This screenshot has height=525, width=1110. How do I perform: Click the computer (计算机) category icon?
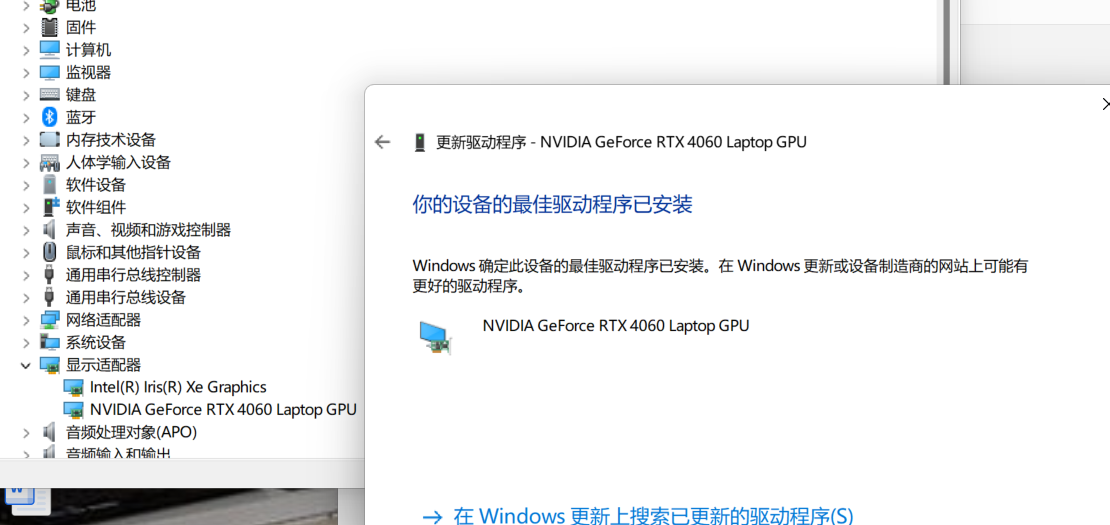pos(50,50)
